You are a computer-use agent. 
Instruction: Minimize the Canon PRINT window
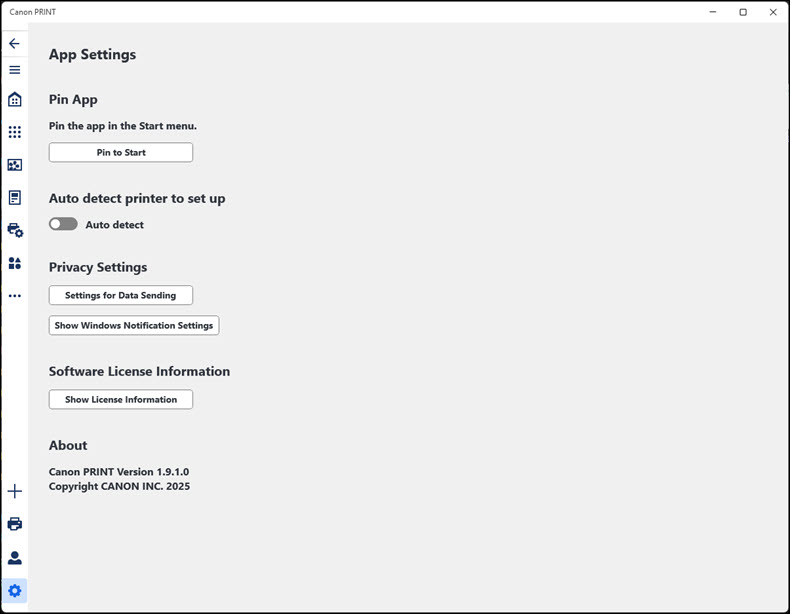[x=712, y=12]
